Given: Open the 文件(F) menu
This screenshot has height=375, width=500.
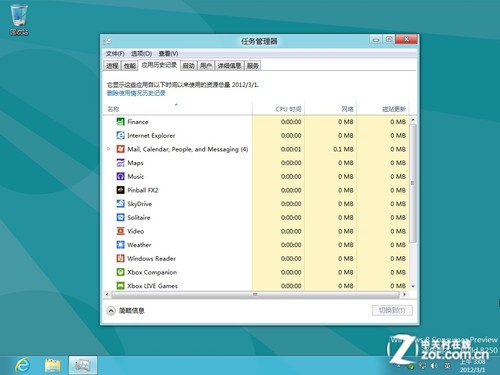Looking at the screenshot, I should [115, 54].
